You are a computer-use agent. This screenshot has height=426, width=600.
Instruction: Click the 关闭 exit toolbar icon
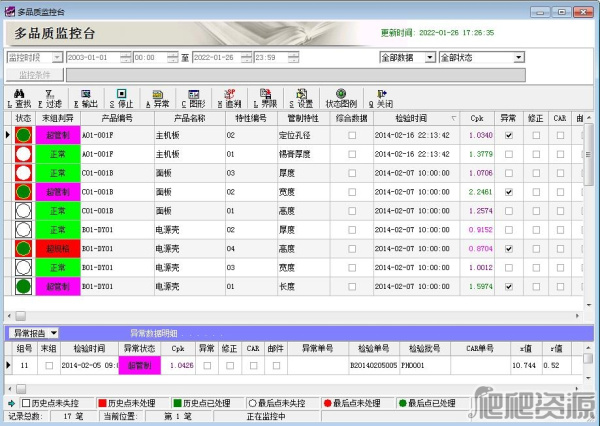coord(382,94)
